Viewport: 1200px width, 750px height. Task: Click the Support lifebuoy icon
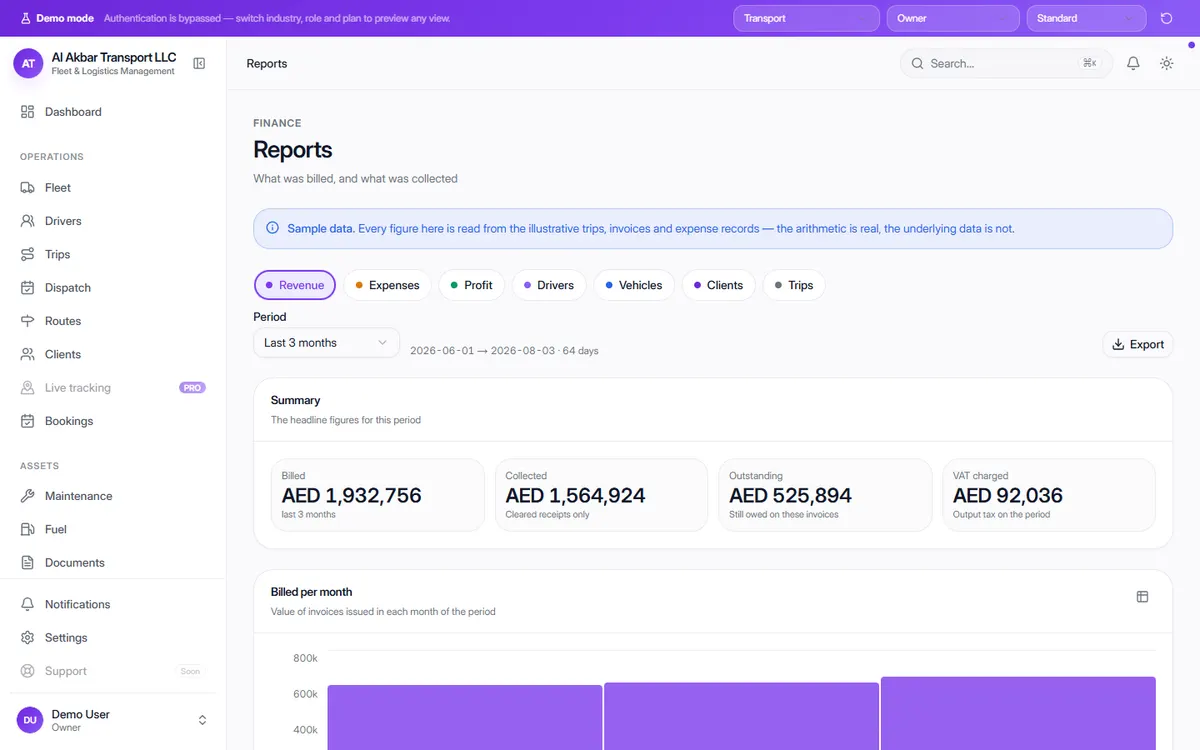(x=28, y=671)
